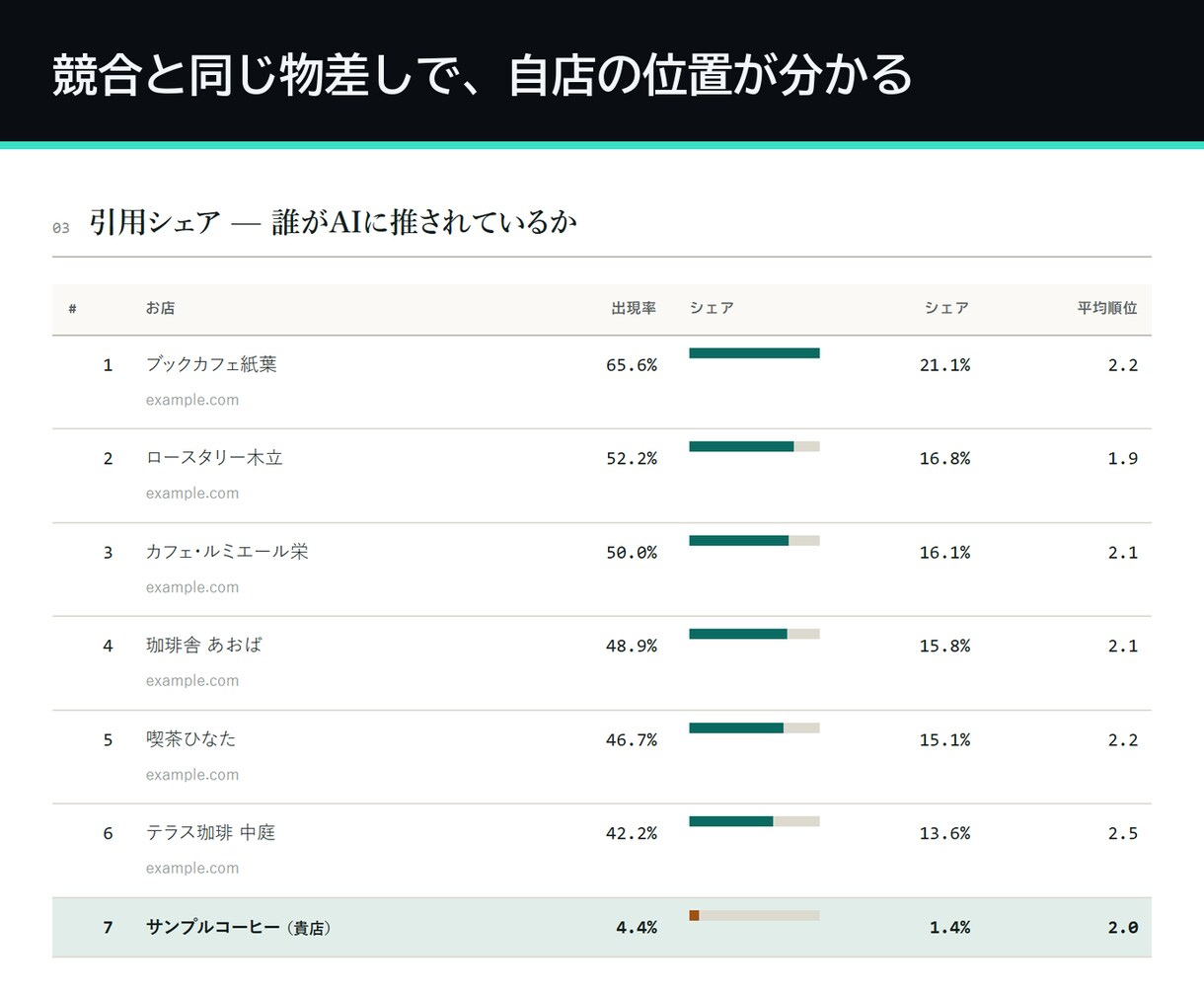Click the 16.8% share value

[944, 459]
